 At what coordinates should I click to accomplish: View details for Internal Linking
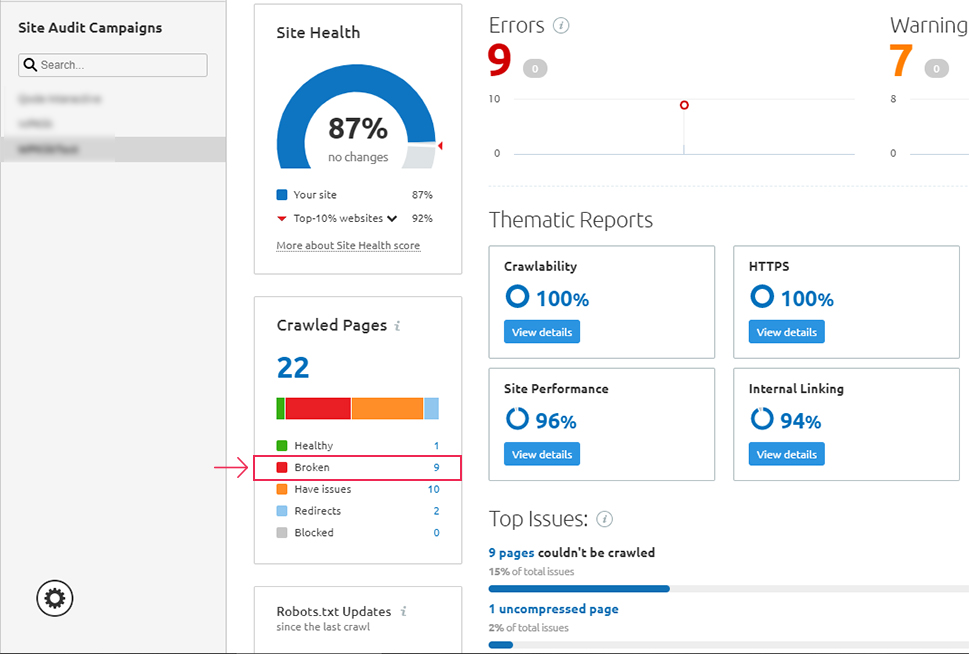tap(786, 453)
